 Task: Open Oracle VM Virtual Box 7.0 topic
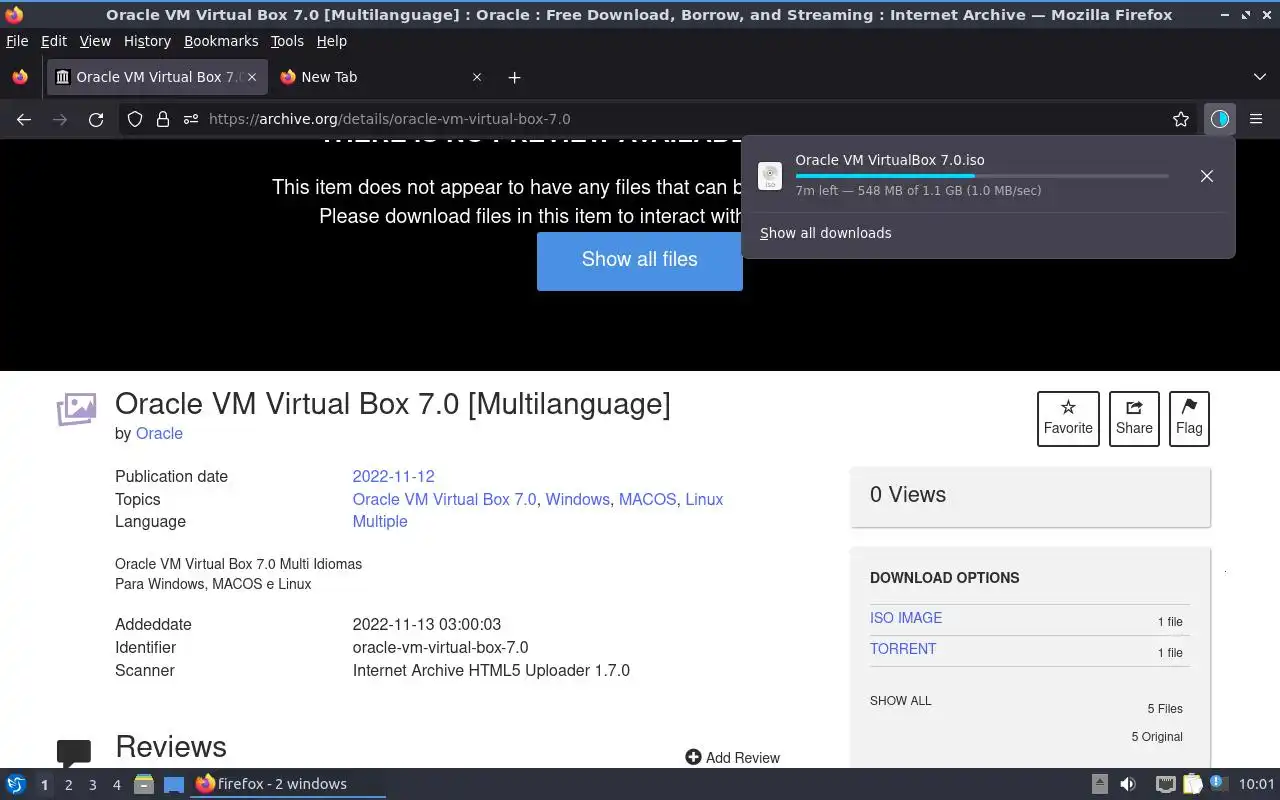coord(444,499)
